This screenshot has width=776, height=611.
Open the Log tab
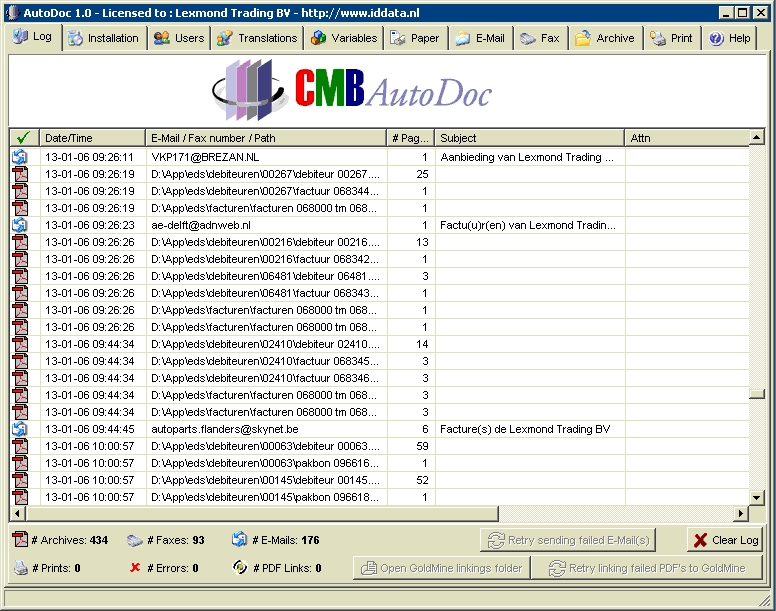(33, 37)
